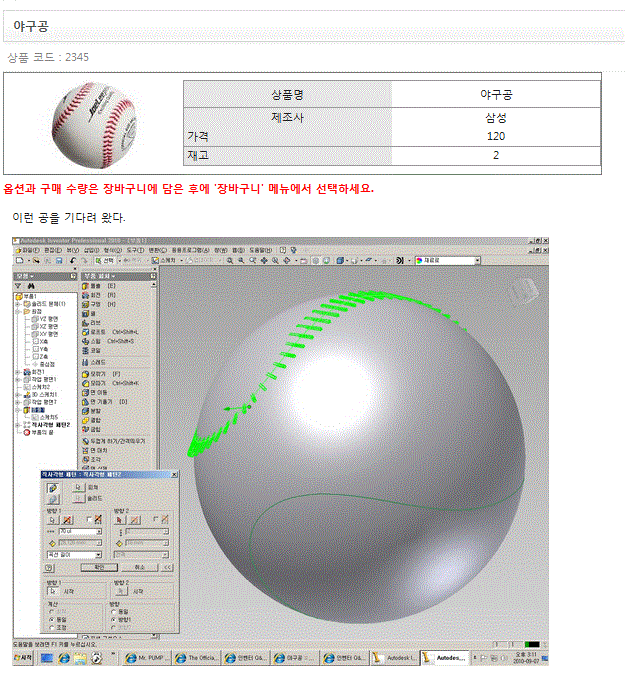Click the 취소 button in pattern dialog

[x=139, y=567]
